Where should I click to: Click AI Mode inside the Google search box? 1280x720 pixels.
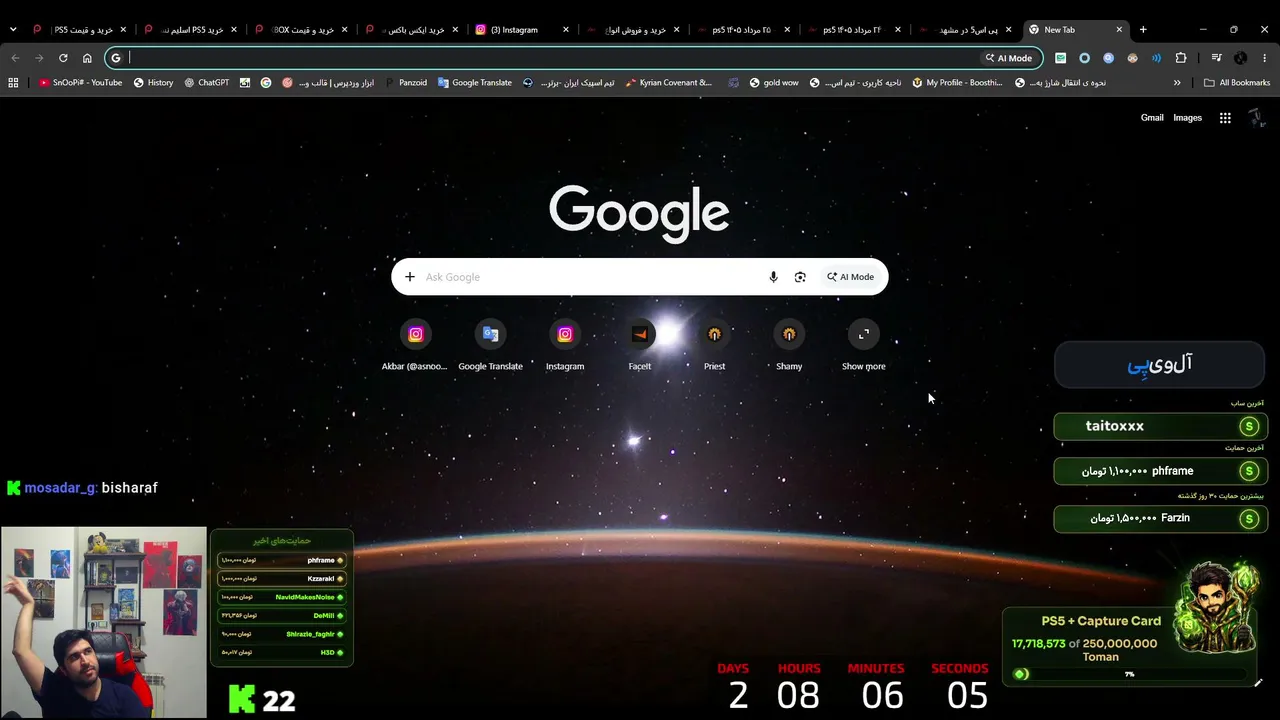click(x=851, y=277)
